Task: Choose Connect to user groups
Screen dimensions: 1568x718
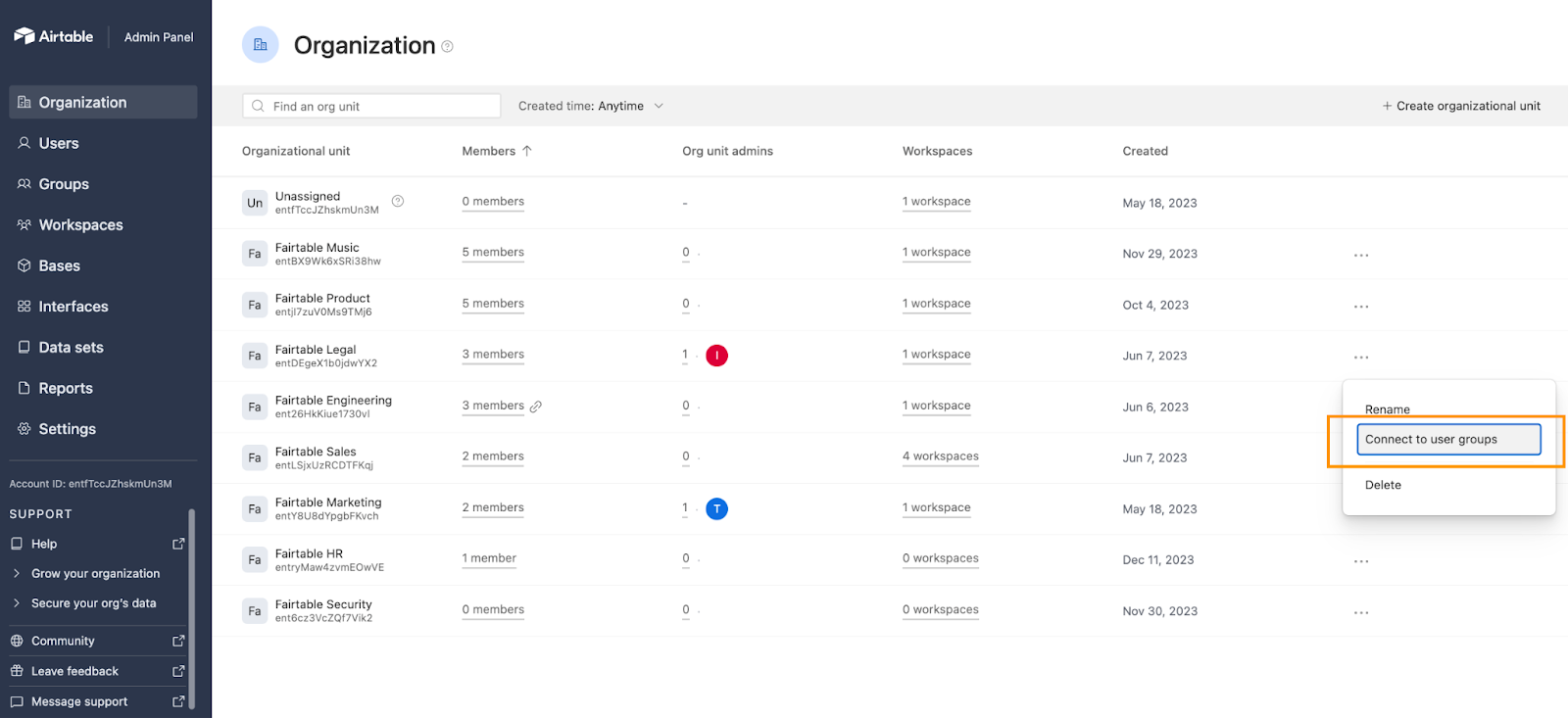Action: click(x=1448, y=439)
